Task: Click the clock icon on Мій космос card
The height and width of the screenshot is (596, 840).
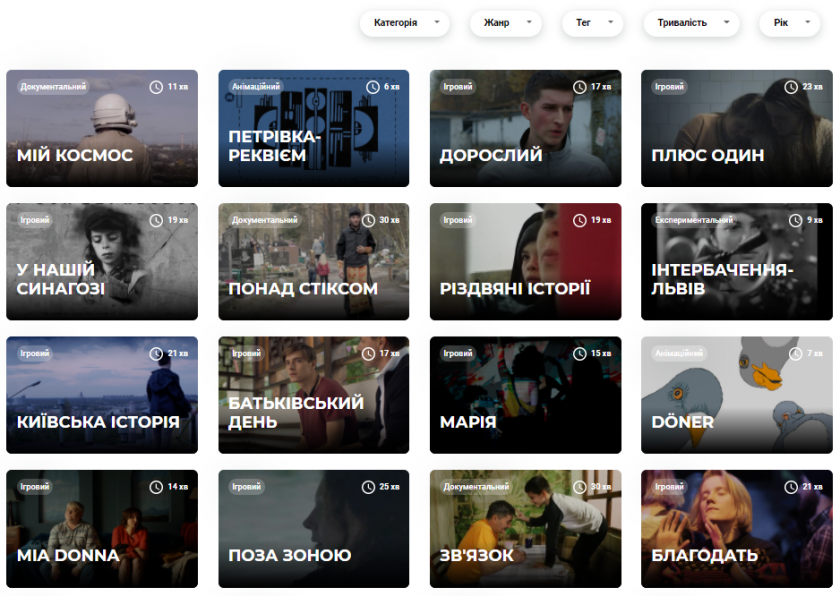Action: (x=156, y=87)
